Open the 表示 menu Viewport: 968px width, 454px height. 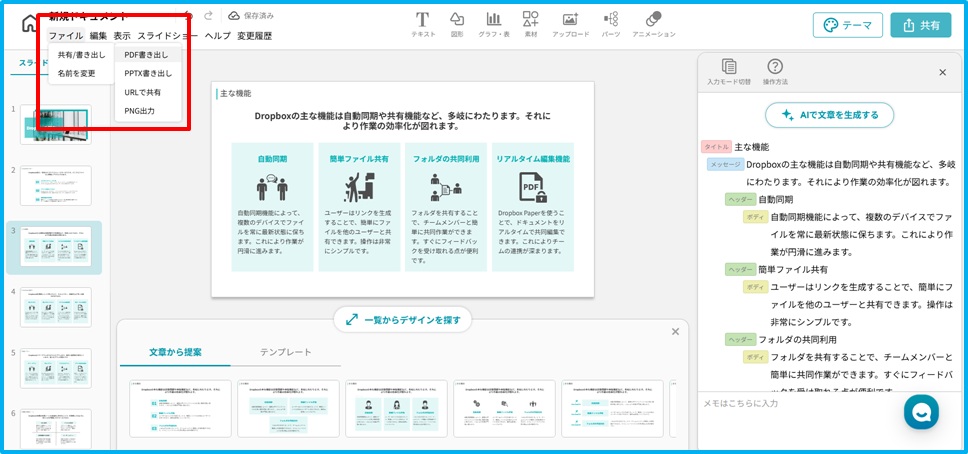pos(122,36)
